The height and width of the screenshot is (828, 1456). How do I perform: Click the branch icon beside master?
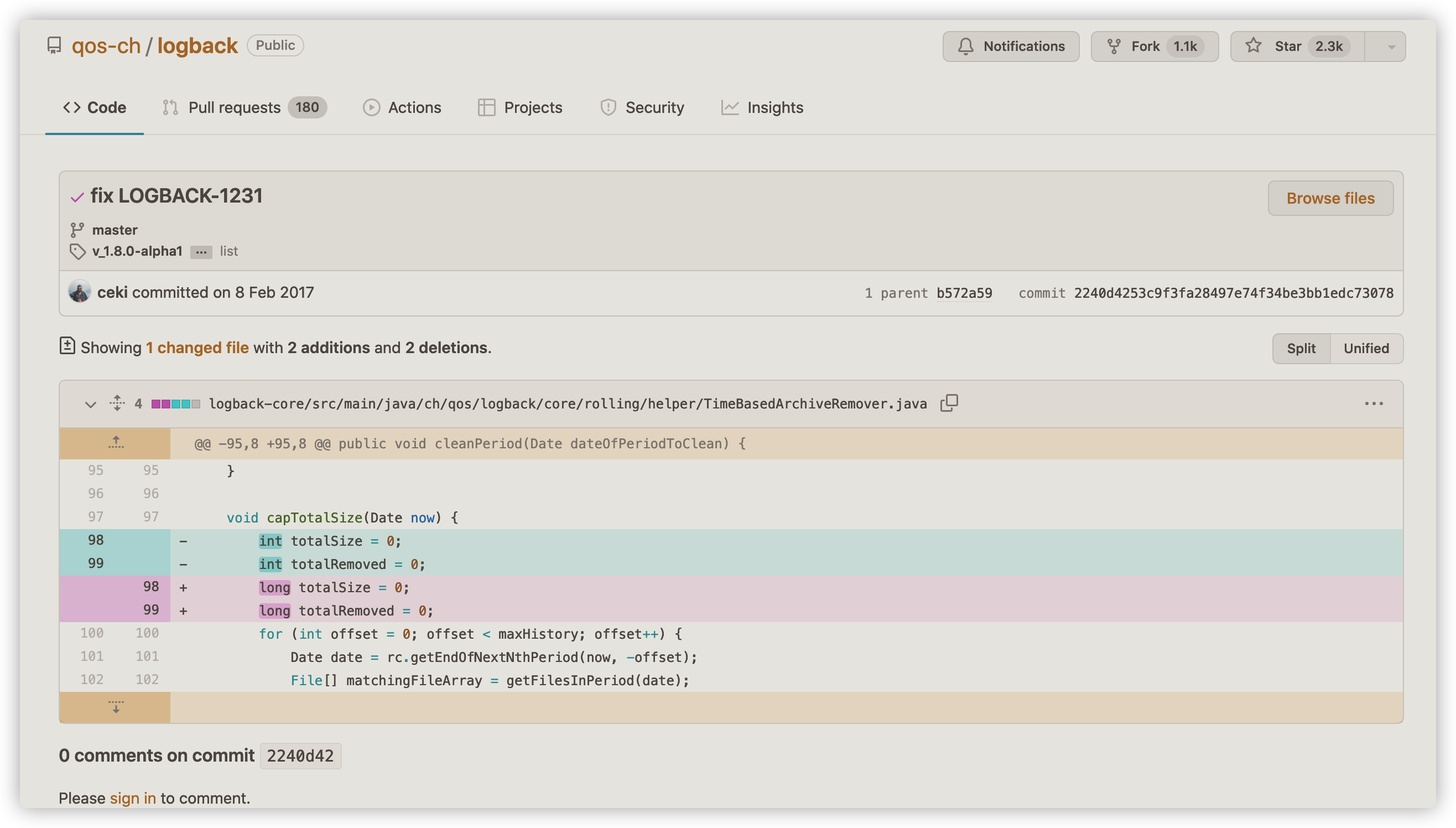click(78, 229)
